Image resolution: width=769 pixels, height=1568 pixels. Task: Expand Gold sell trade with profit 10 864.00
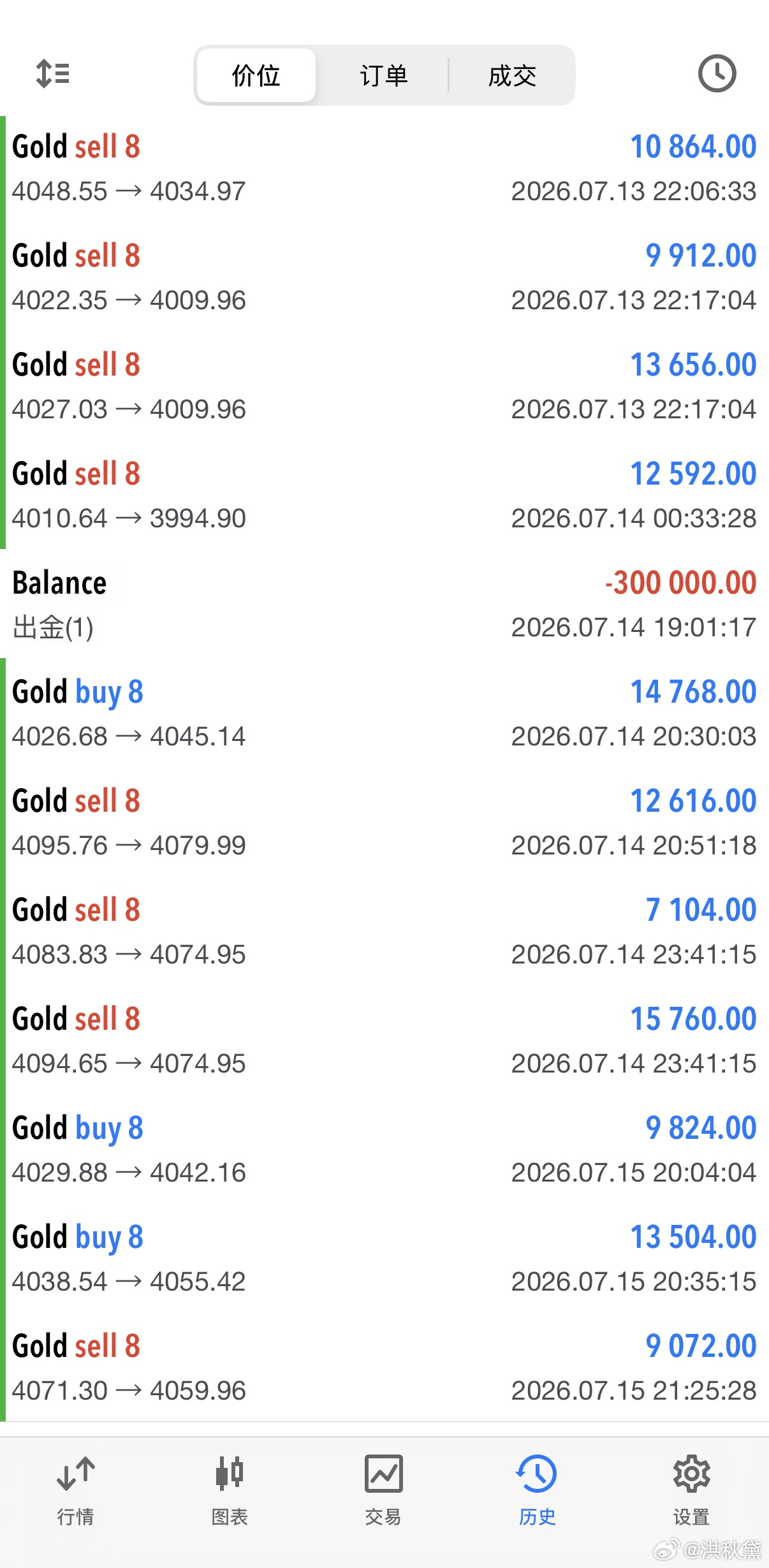tap(384, 168)
